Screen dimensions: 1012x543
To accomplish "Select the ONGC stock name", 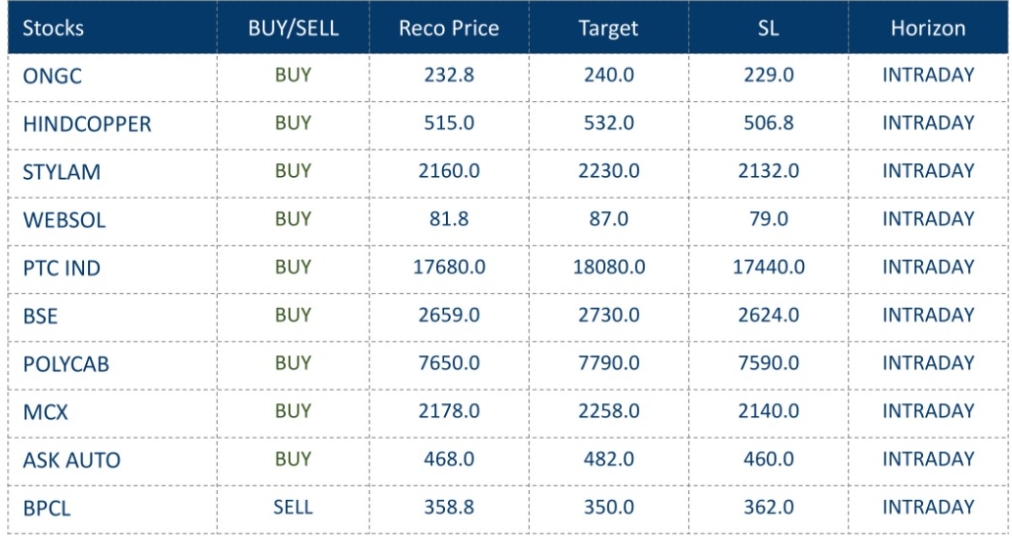I will [52, 76].
